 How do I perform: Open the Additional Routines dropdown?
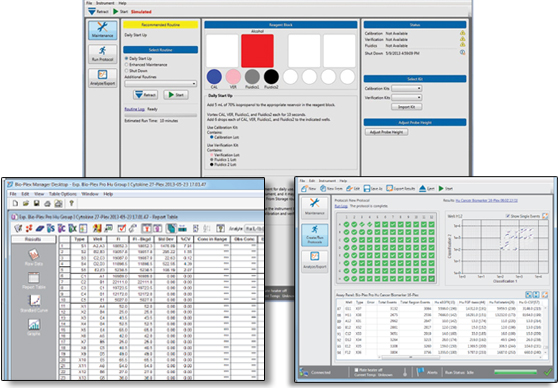[160, 84]
